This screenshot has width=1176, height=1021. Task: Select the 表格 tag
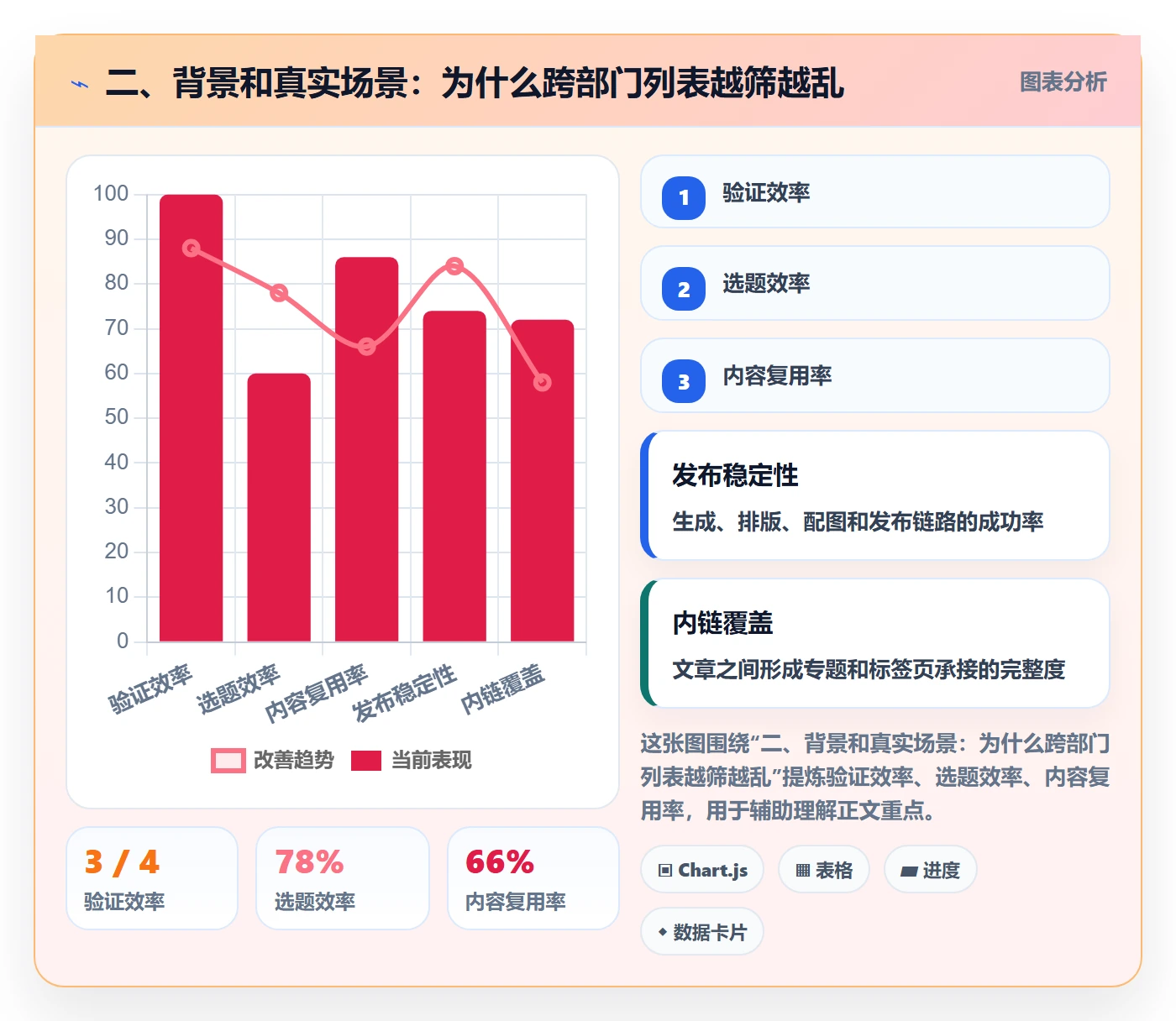824,870
